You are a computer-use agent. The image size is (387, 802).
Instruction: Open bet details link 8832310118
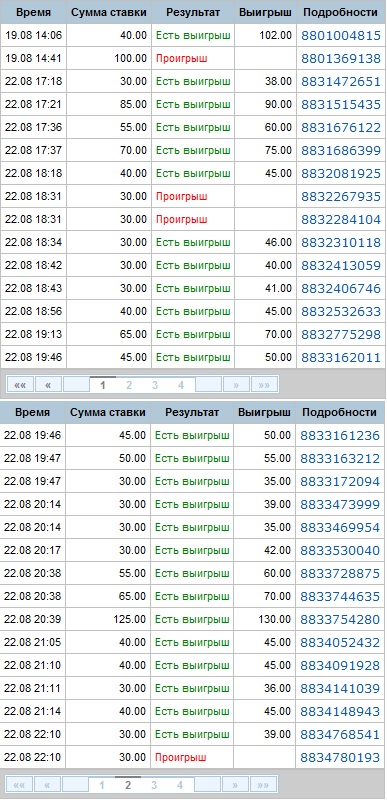(x=341, y=242)
